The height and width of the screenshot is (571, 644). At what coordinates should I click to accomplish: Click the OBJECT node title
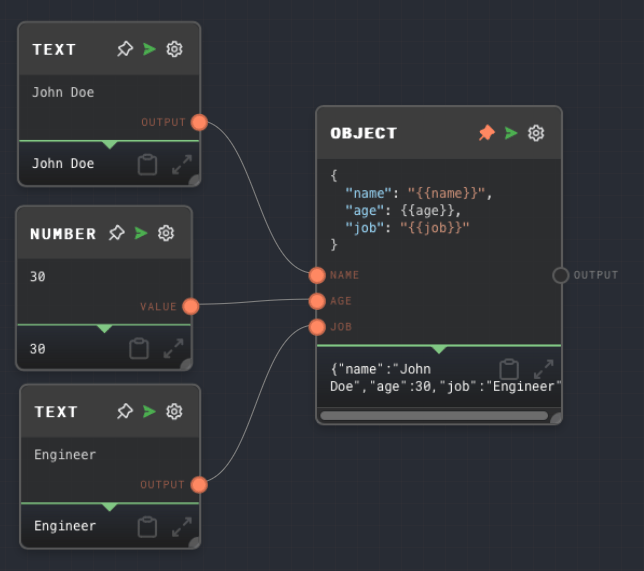363,133
